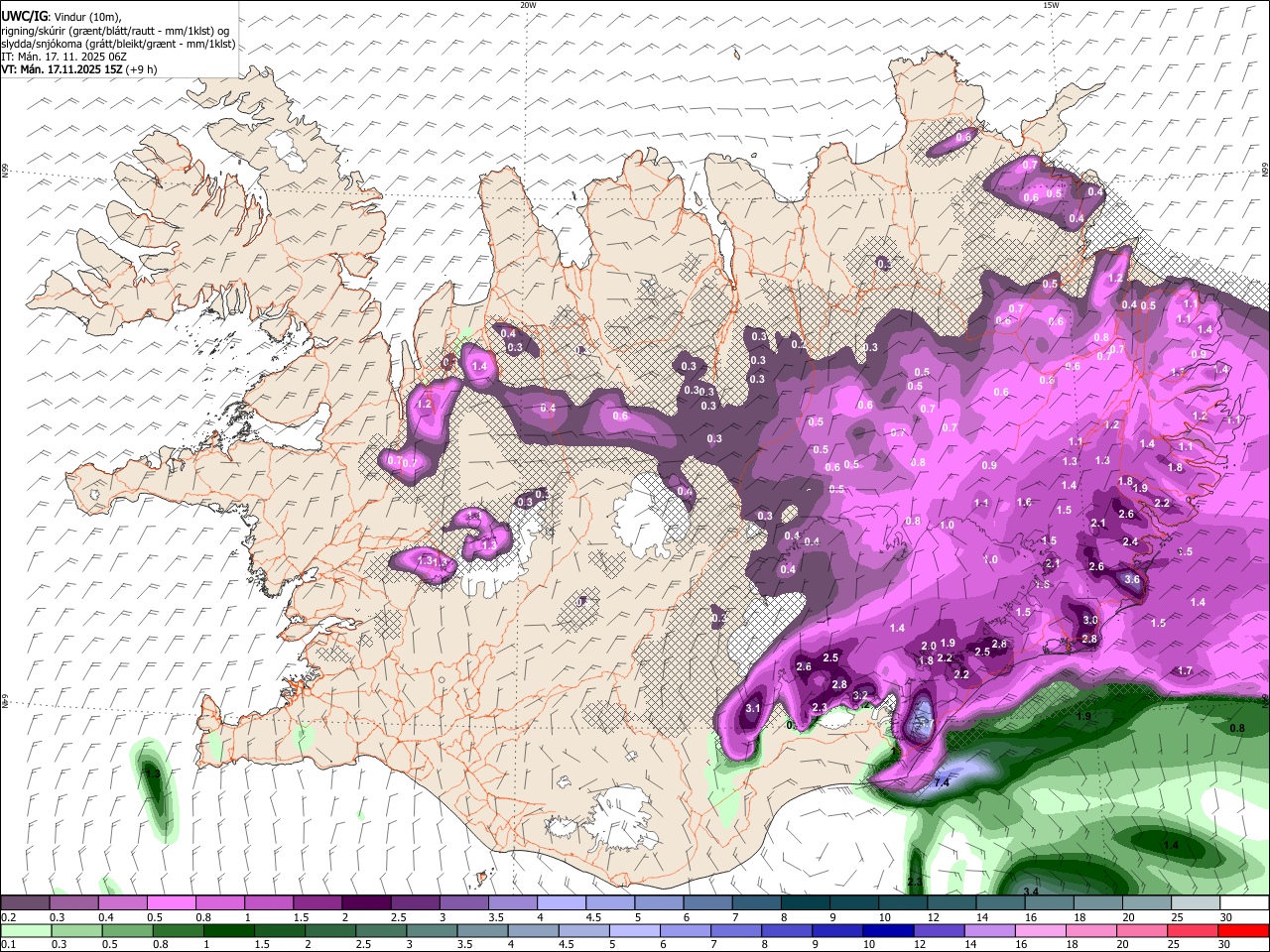Click the 3.4 rain value on the map
1270x952 pixels.
coord(1031,892)
